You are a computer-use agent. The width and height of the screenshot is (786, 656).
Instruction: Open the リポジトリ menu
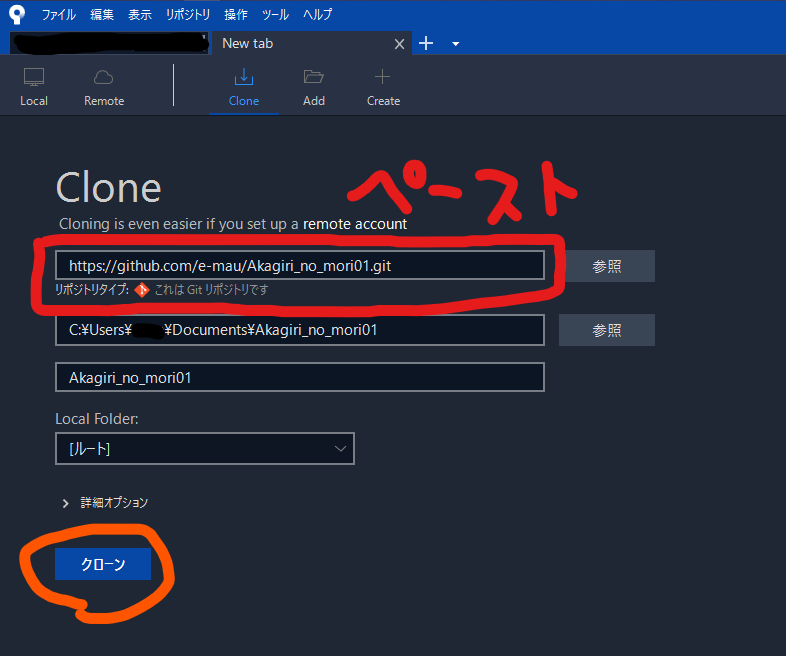[x=187, y=15]
